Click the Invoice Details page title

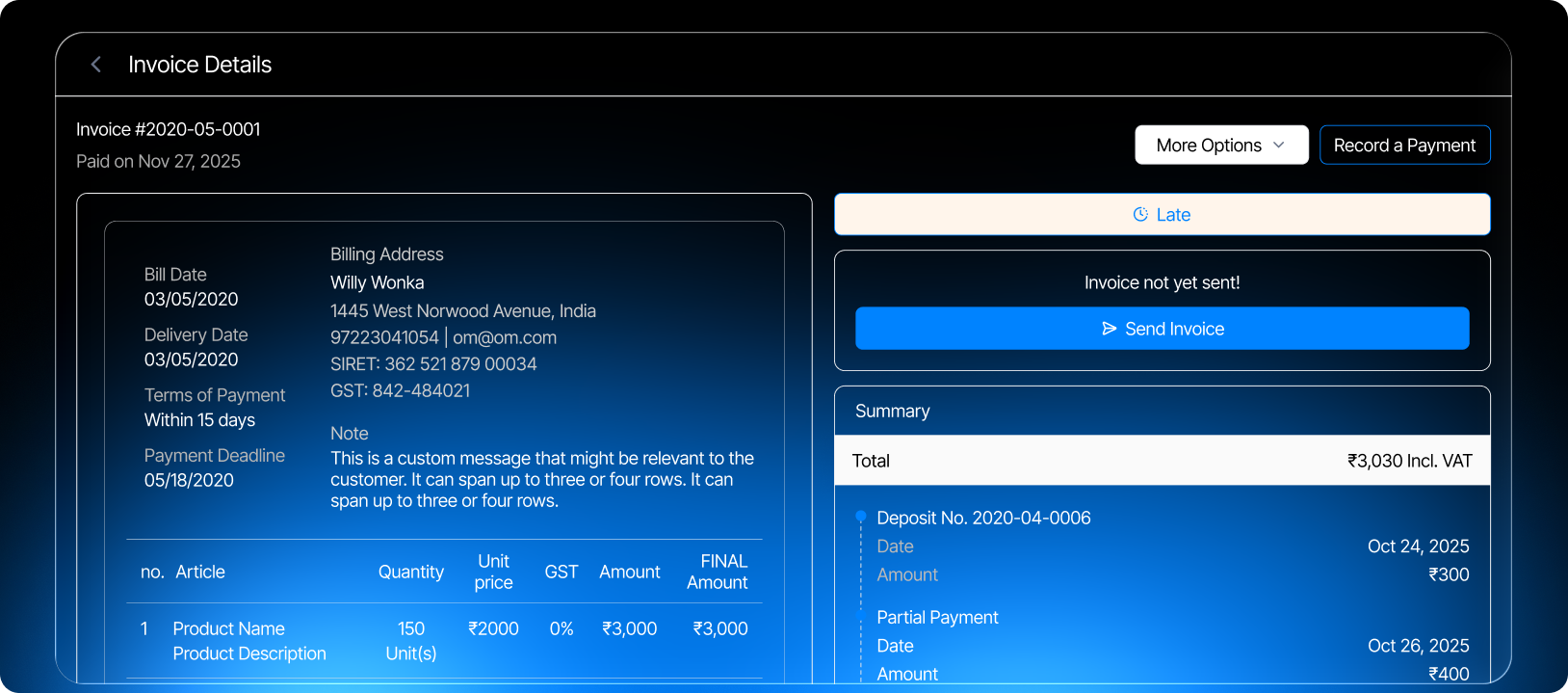click(x=200, y=65)
